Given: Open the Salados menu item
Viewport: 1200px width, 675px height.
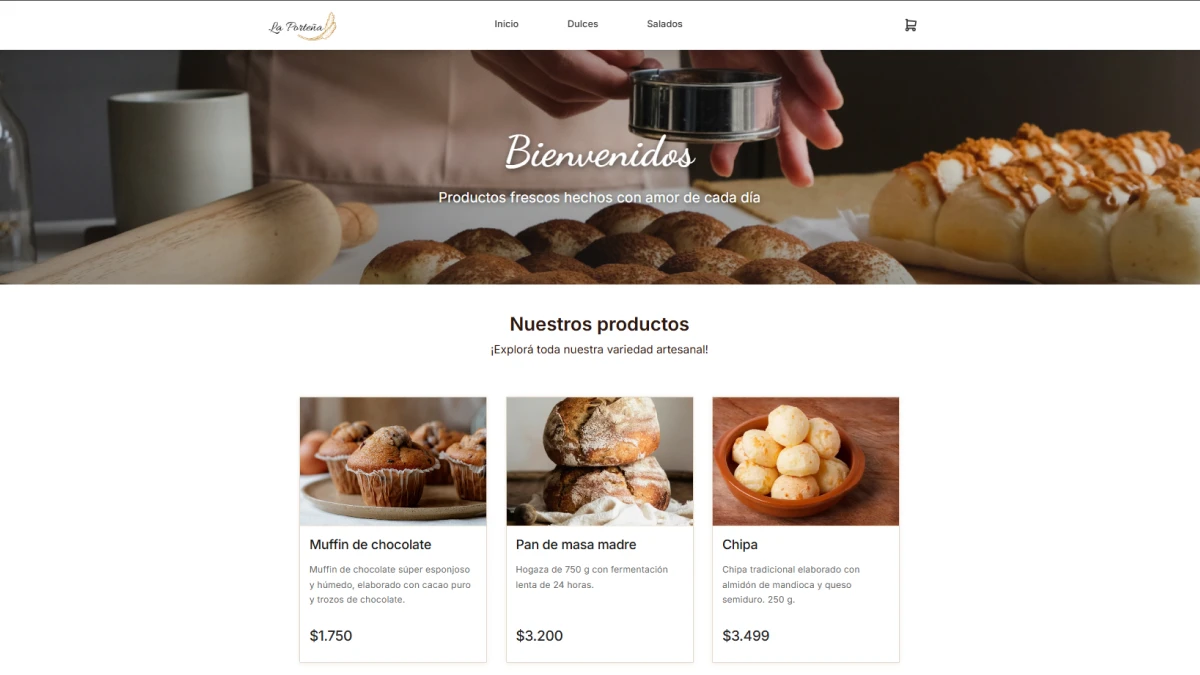Looking at the screenshot, I should point(664,24).
